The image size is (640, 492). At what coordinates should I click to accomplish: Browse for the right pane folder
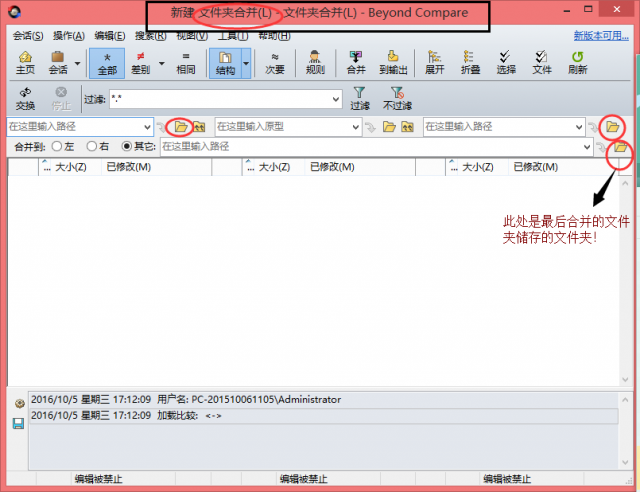point(612,127)
